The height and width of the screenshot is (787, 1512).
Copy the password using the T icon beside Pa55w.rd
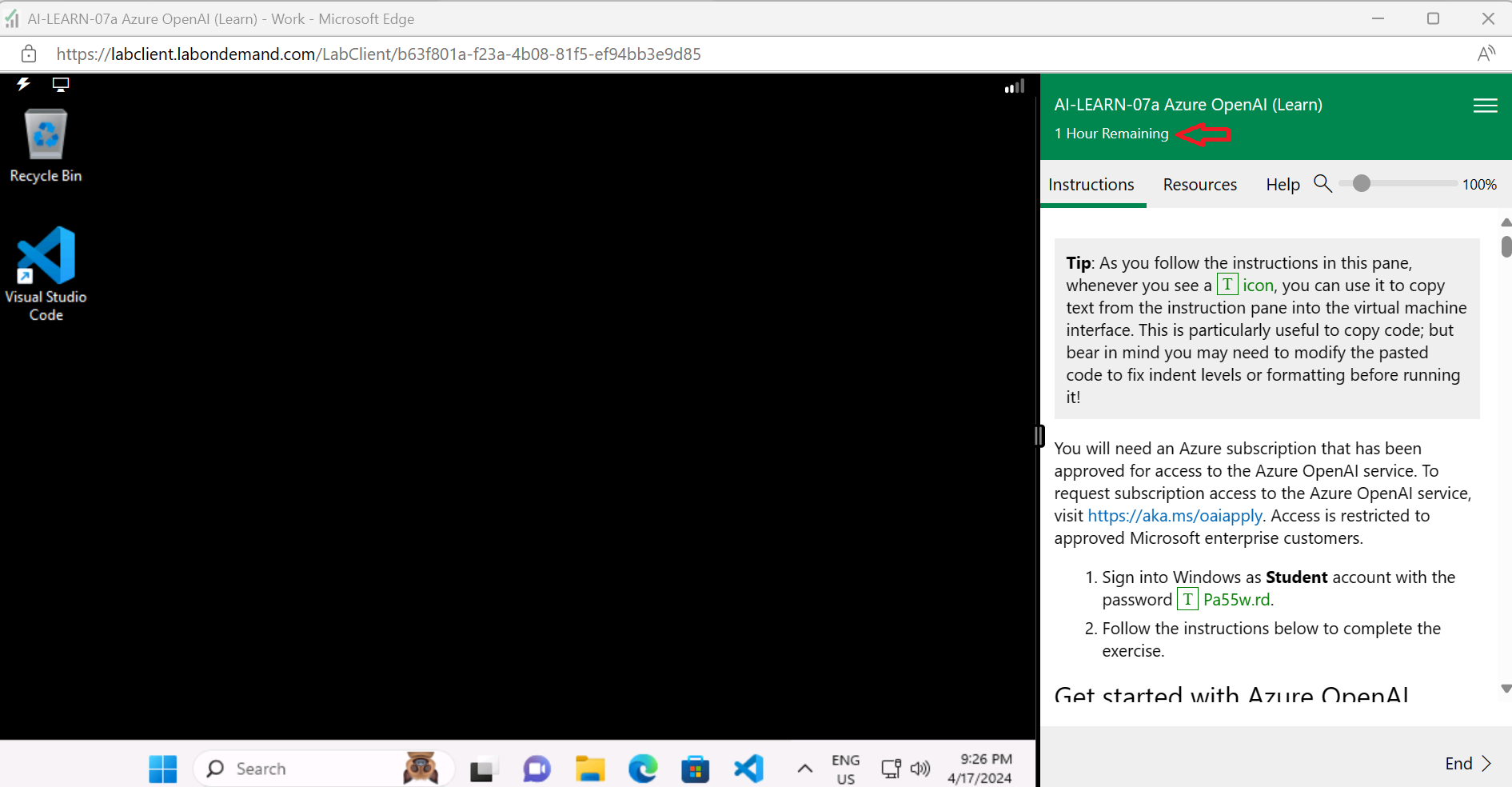pyautogui.click(x=1188, y=599)
